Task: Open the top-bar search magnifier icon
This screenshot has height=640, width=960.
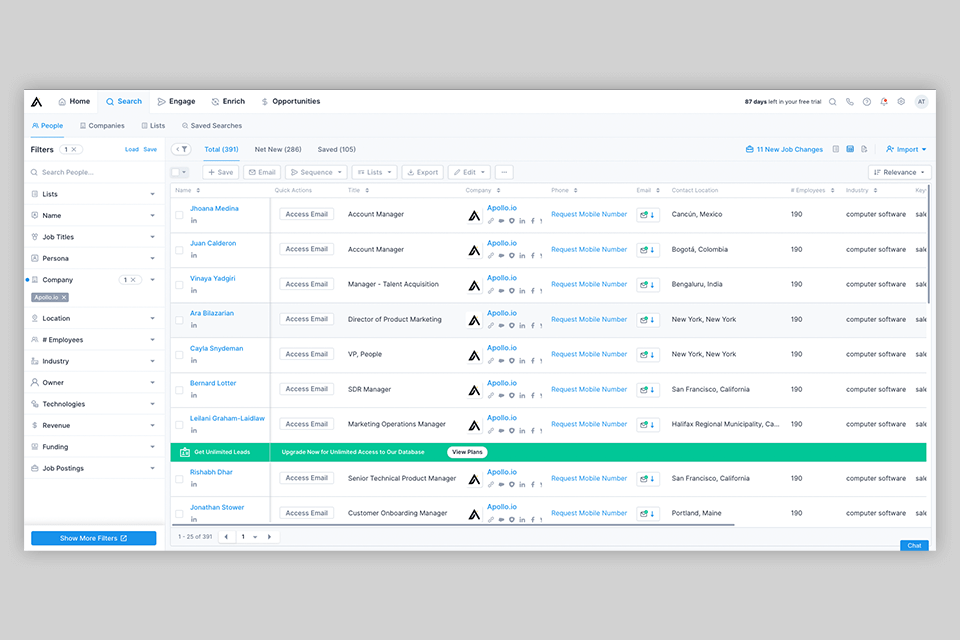Action: tap(833, 102)
